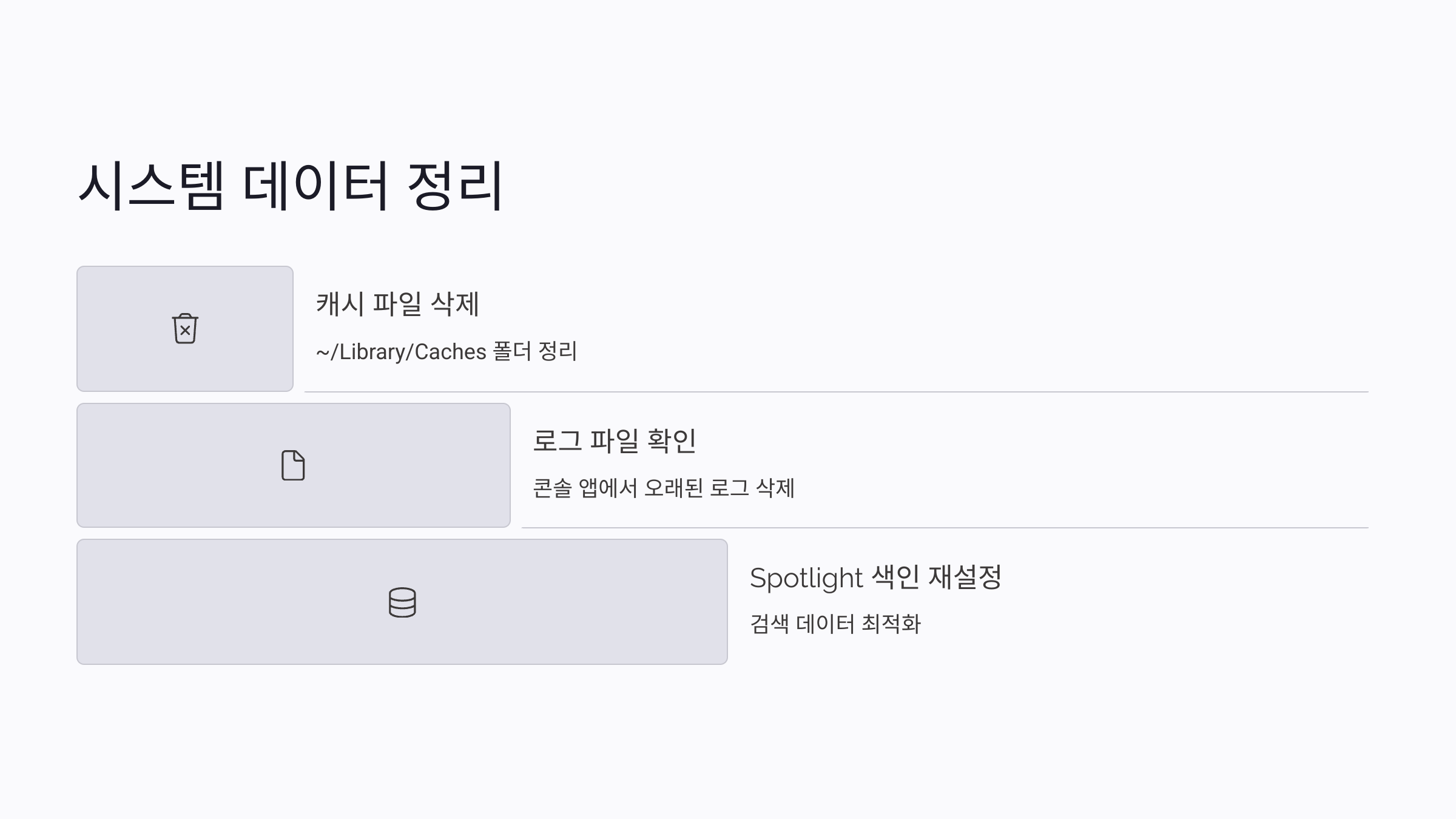This screenshot has height=819, width=1456.
Task: Click the description 검색 데이터 최적화
Action: pyautogui.click(x=835, y=624)
